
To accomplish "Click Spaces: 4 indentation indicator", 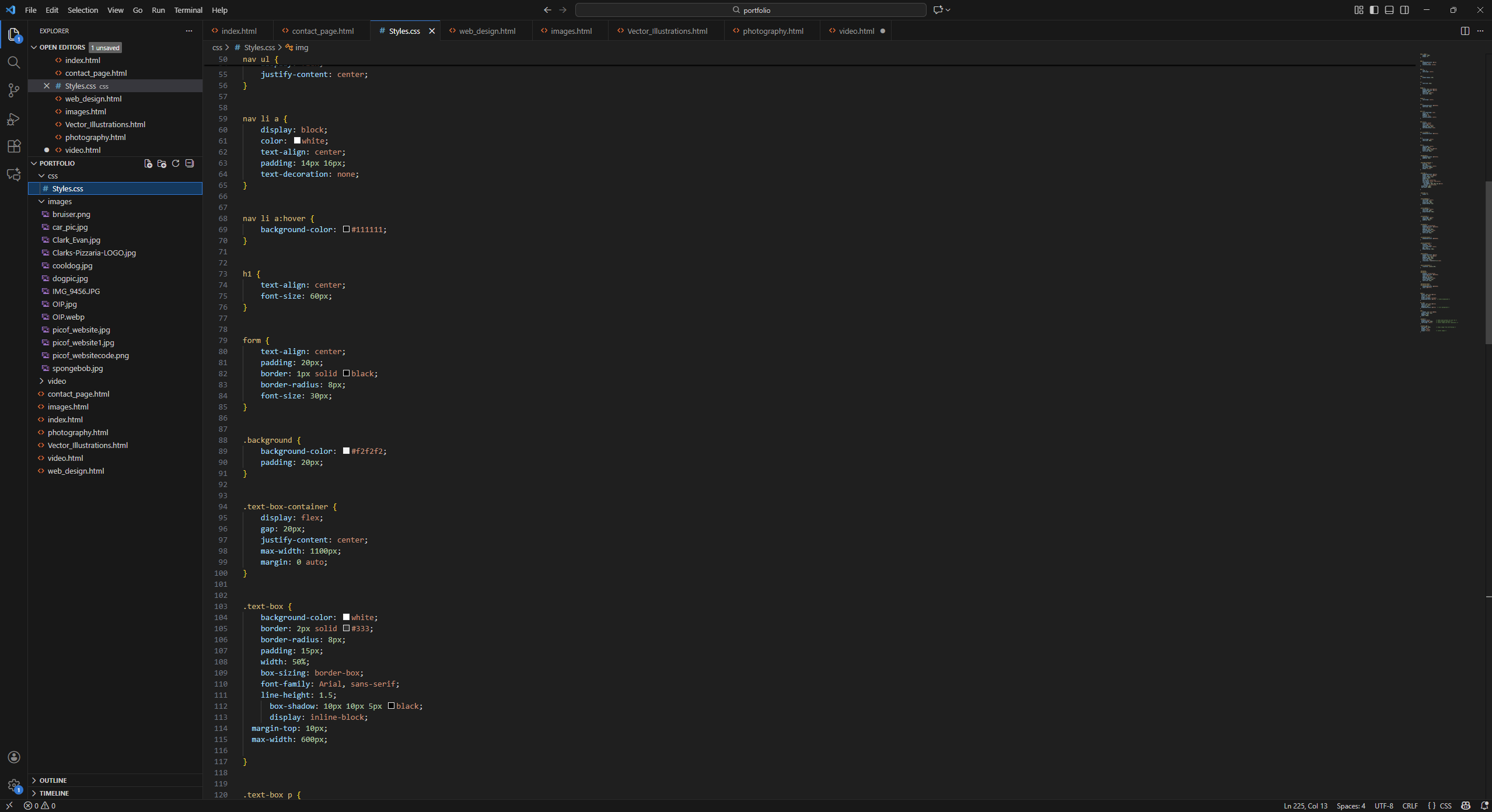I will click(1351, 806).
